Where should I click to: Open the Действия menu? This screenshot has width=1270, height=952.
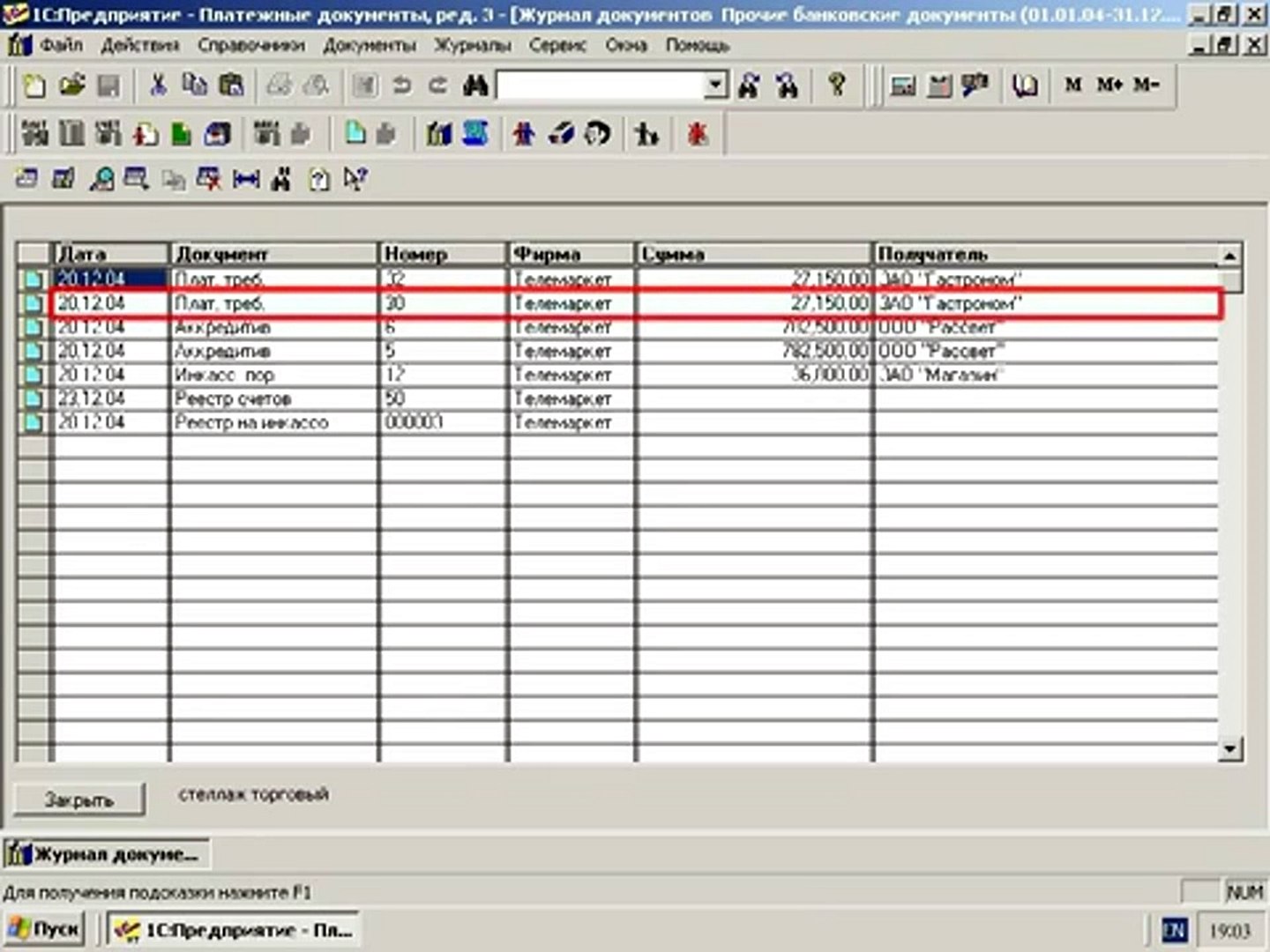140,44
